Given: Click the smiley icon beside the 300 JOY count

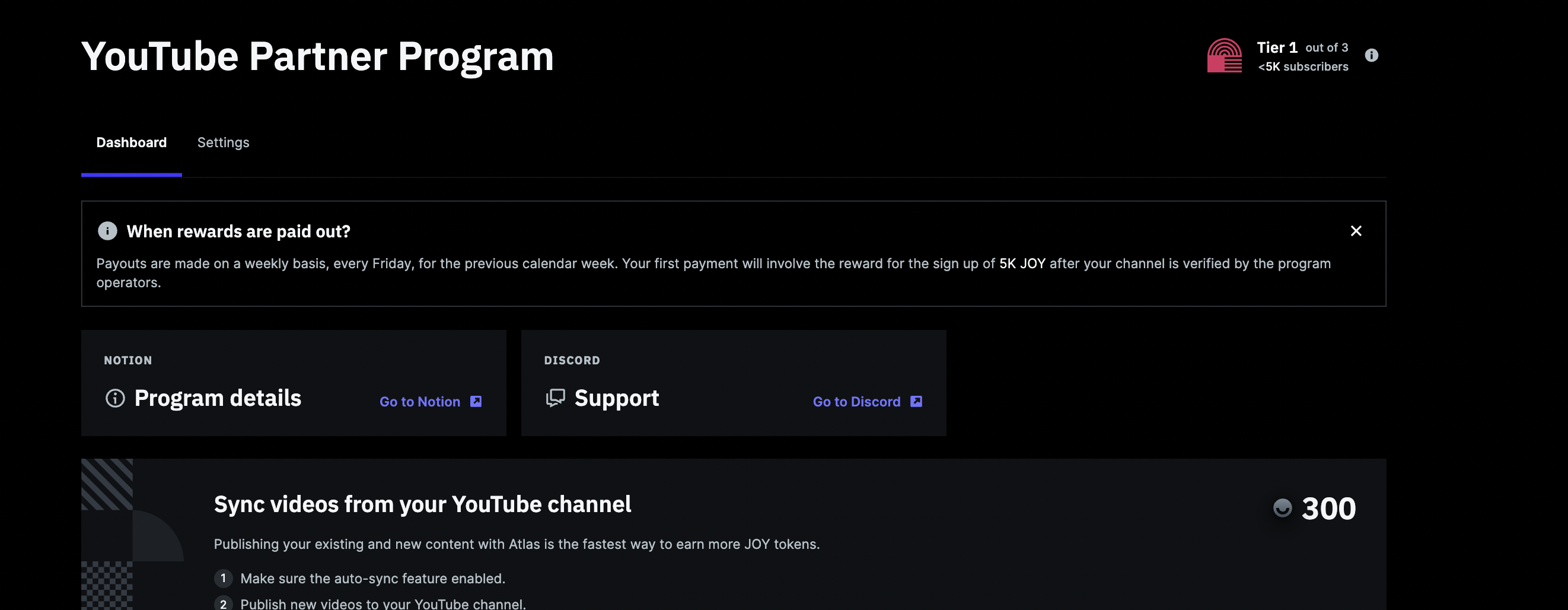Looking at the screenshot, I should pos(1283,509).
